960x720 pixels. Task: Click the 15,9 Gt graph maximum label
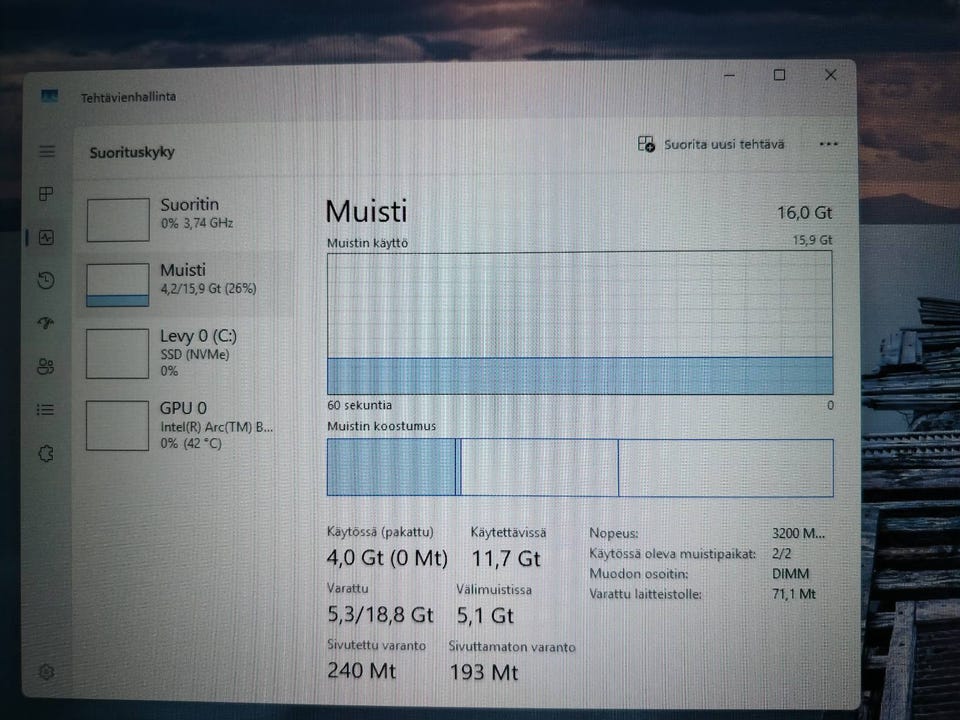click(x=812, y=240)
